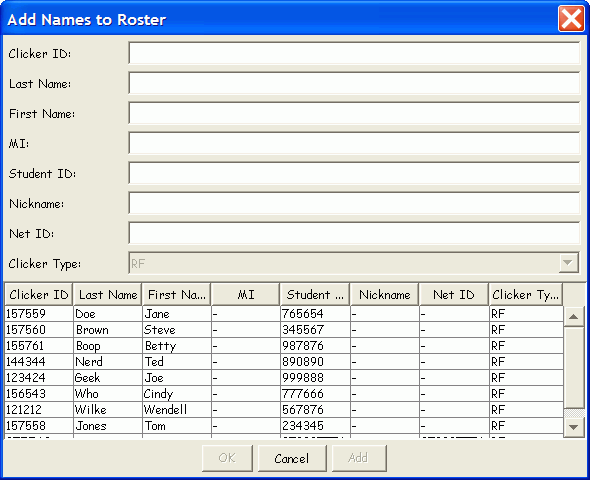
Task: Click the Net ID text field
Action: tap(354, 234)
